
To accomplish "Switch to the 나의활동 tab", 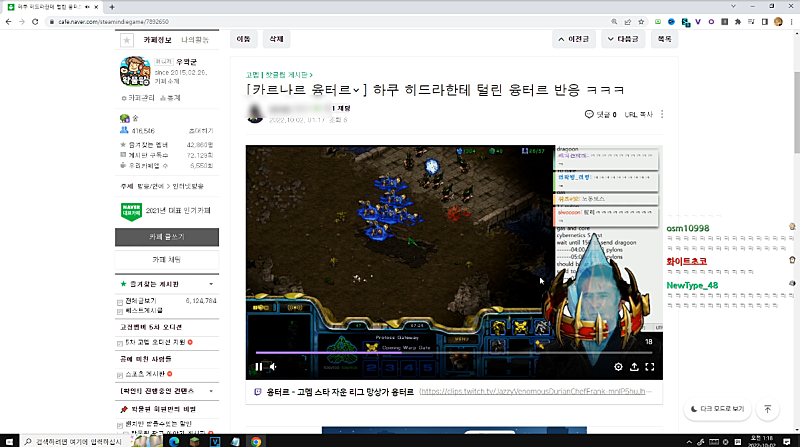I will [x=195, y=40].
